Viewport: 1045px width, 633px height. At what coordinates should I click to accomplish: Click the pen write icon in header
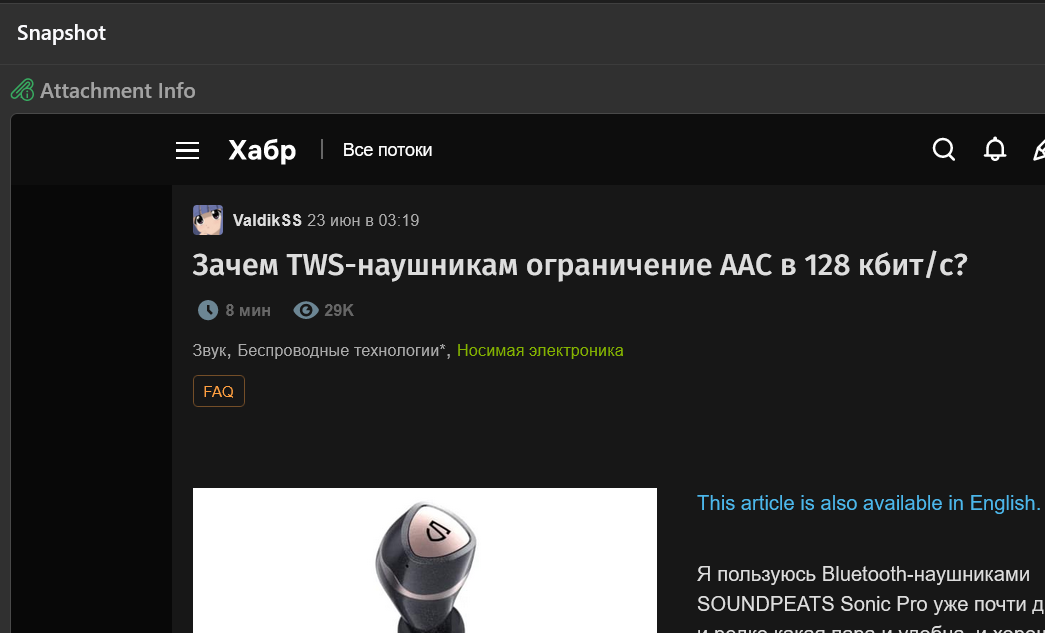pos(1039,150)
